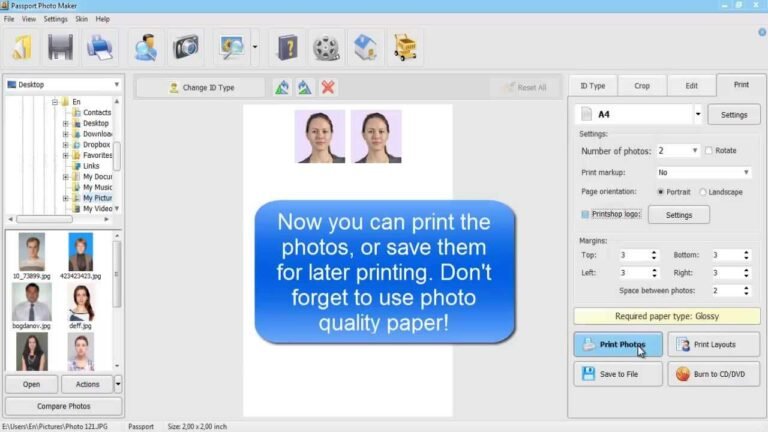Select Portrait page orientation
The width and height of the screenshot is (768, 432).
[660, 192]
